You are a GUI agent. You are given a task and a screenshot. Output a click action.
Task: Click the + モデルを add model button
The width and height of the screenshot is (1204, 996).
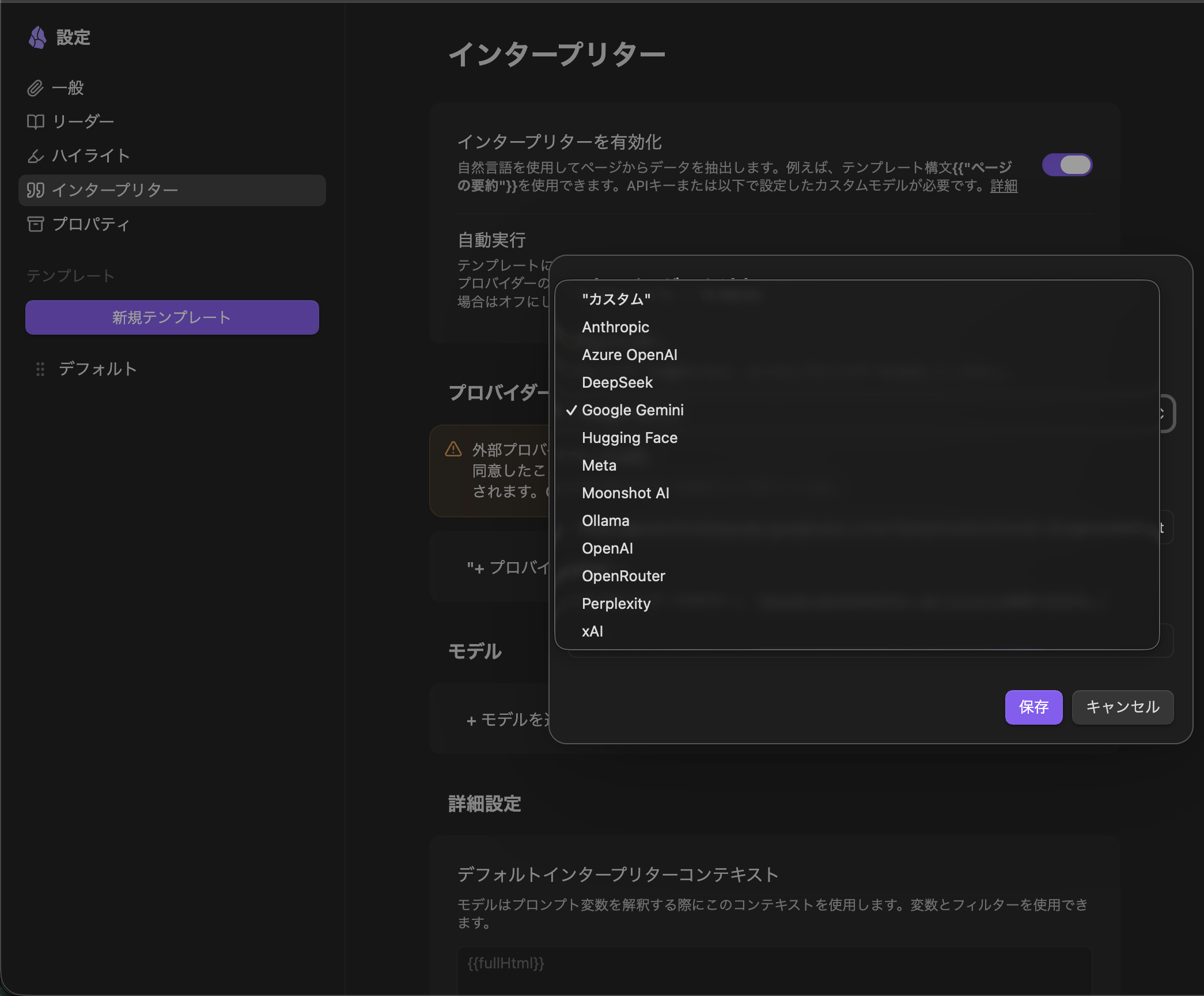point(508,720)
